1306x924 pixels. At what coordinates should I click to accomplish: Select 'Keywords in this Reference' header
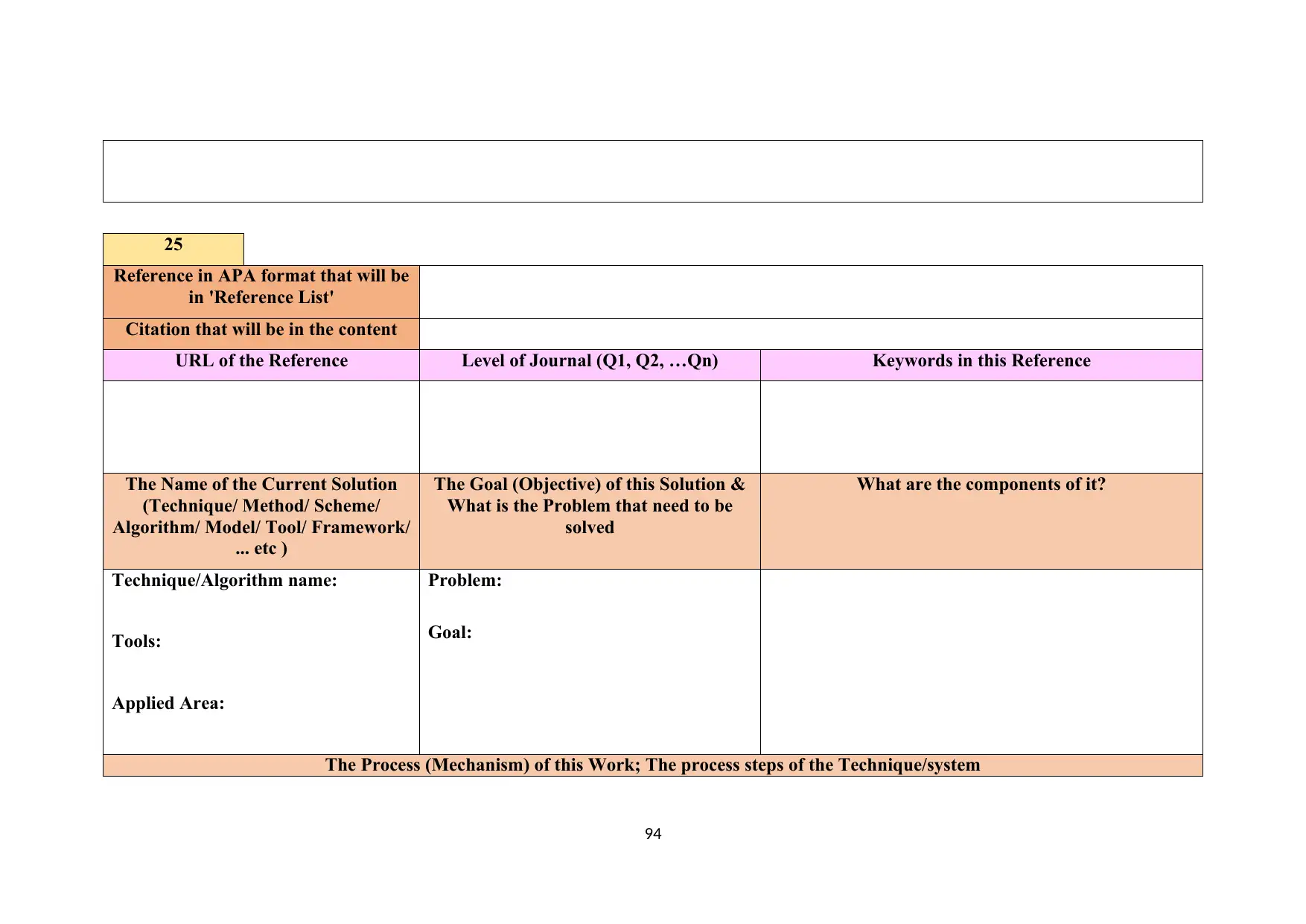tap(981, 366)
